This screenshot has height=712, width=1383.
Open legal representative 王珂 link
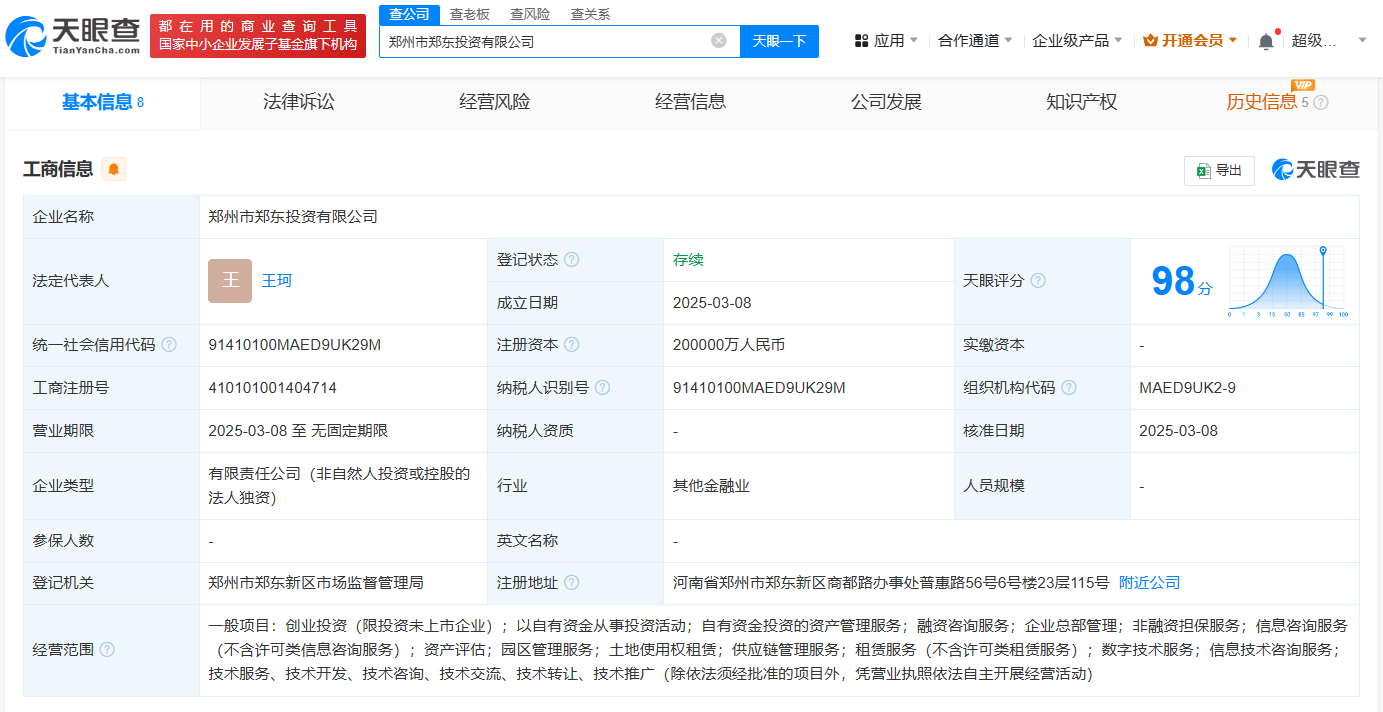click(x=277, y=281)
